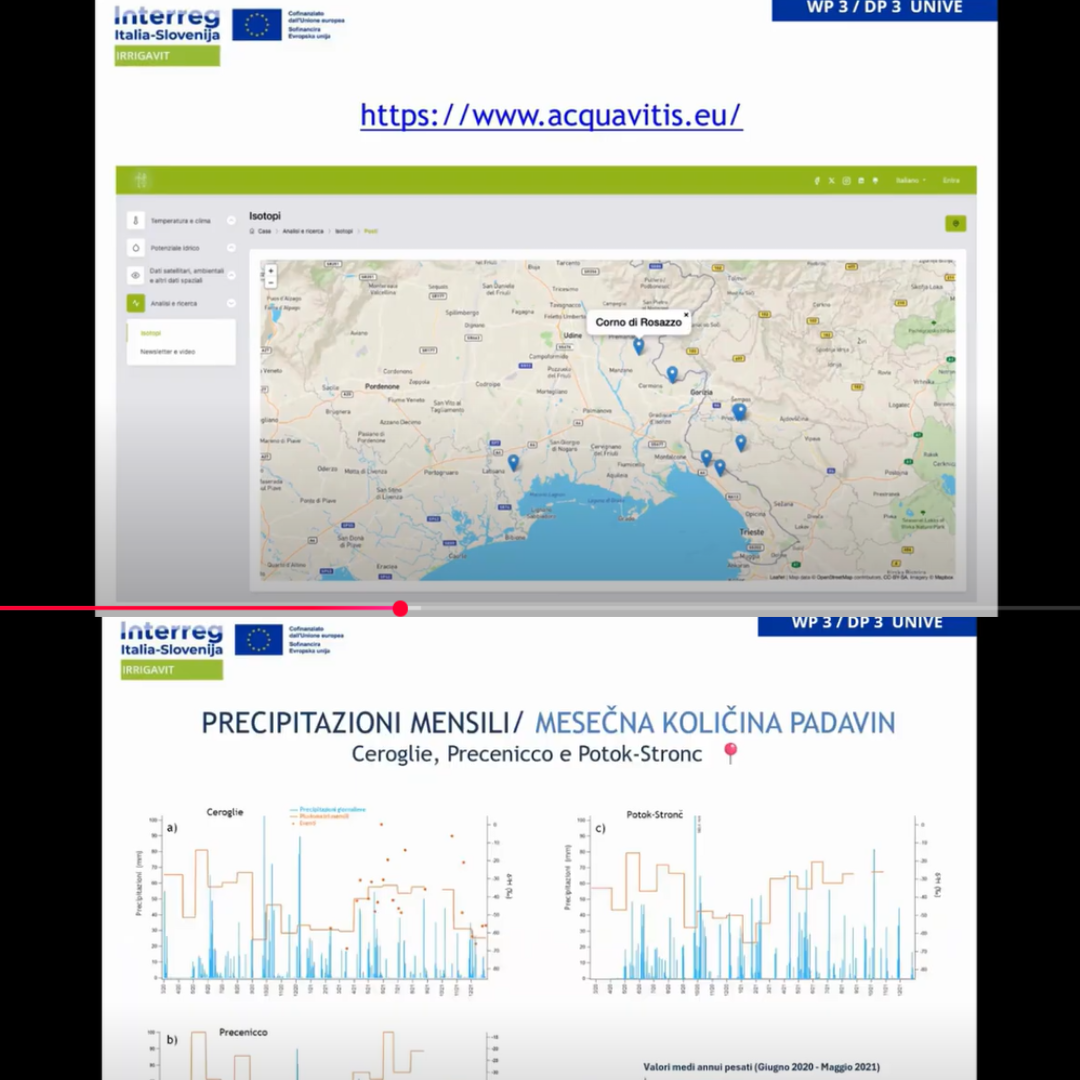Close the Corno di Rosazzo popup

pyautogui.click(x=686, y=315)
